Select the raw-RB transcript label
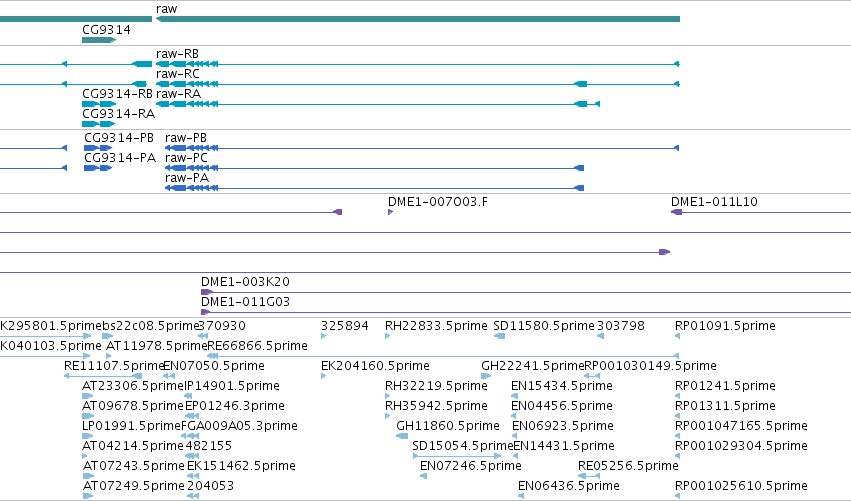 tap(177, 54)
